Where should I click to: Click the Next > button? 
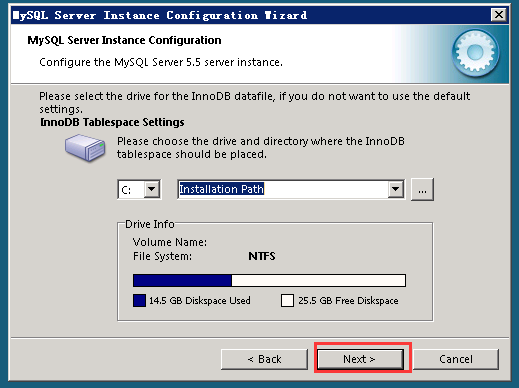tap(360, 359)
